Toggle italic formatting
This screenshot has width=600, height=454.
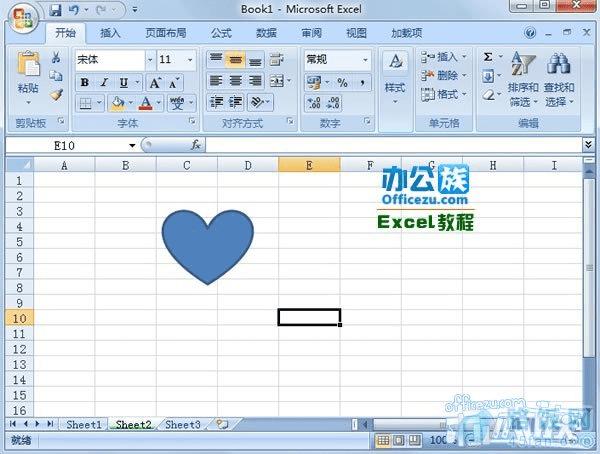(x=104, y=82)
